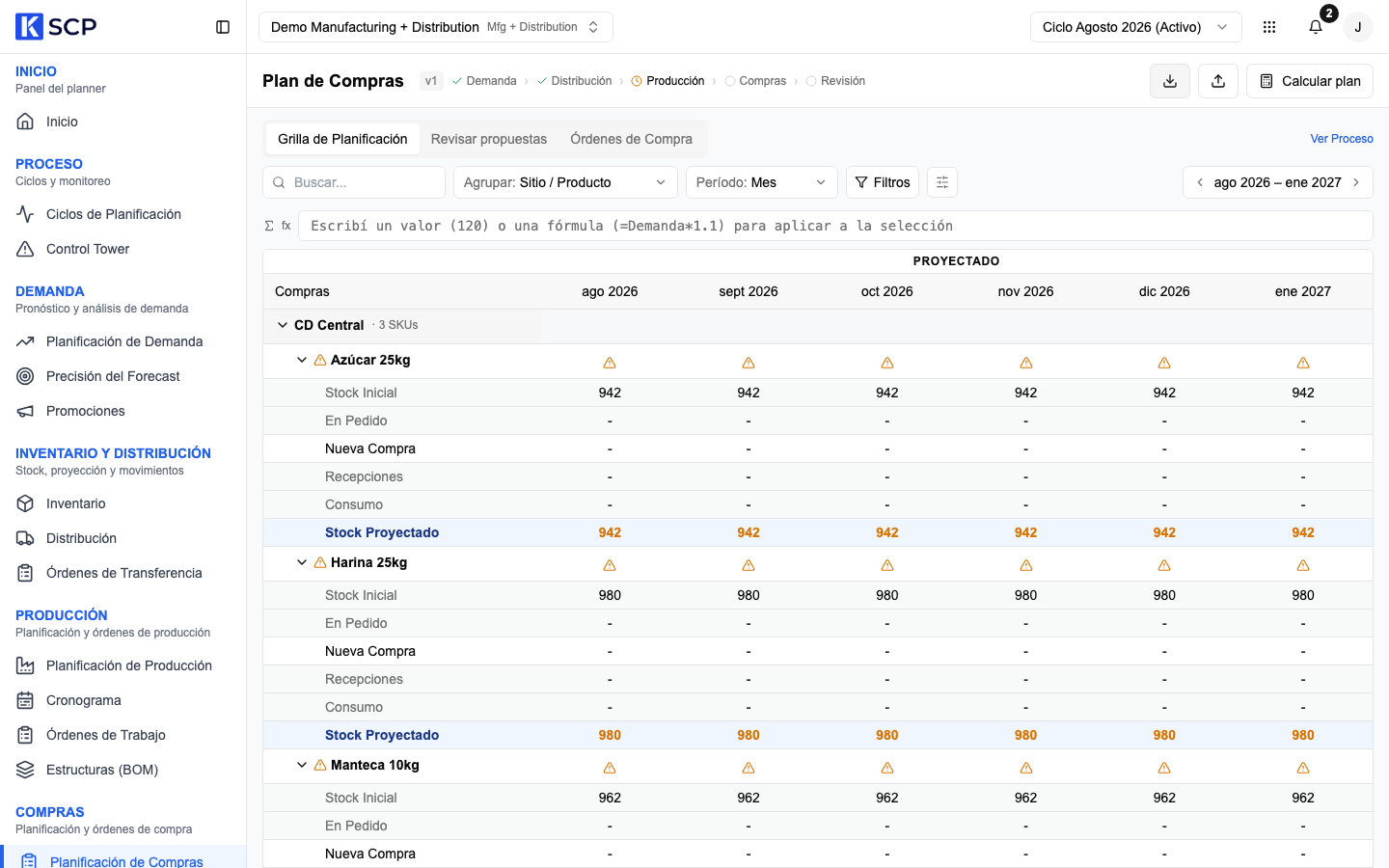Collapse the Harina 25kg row

(x=302, y=562)
